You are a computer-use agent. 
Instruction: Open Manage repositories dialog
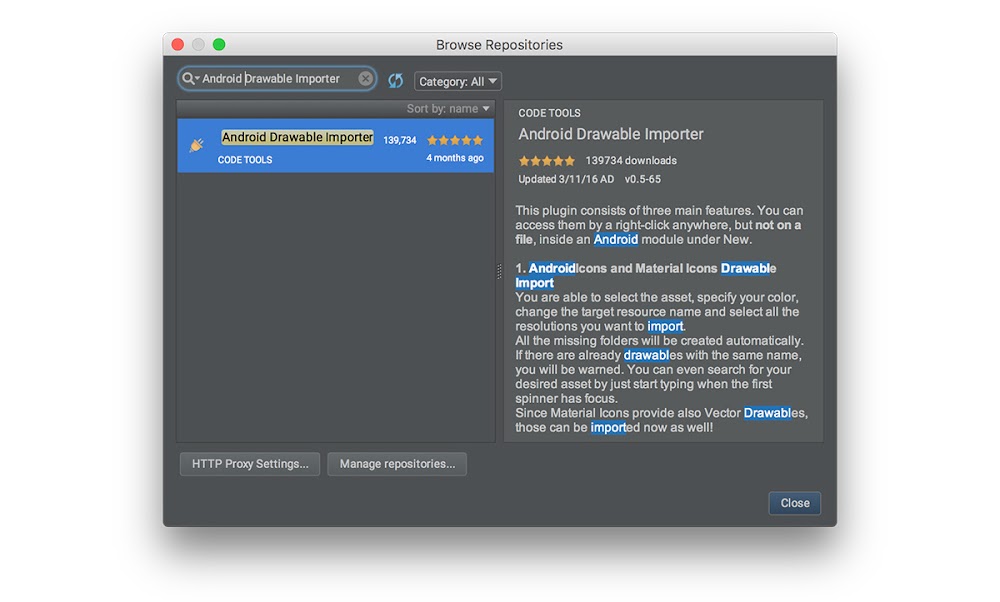pos(397,464)
